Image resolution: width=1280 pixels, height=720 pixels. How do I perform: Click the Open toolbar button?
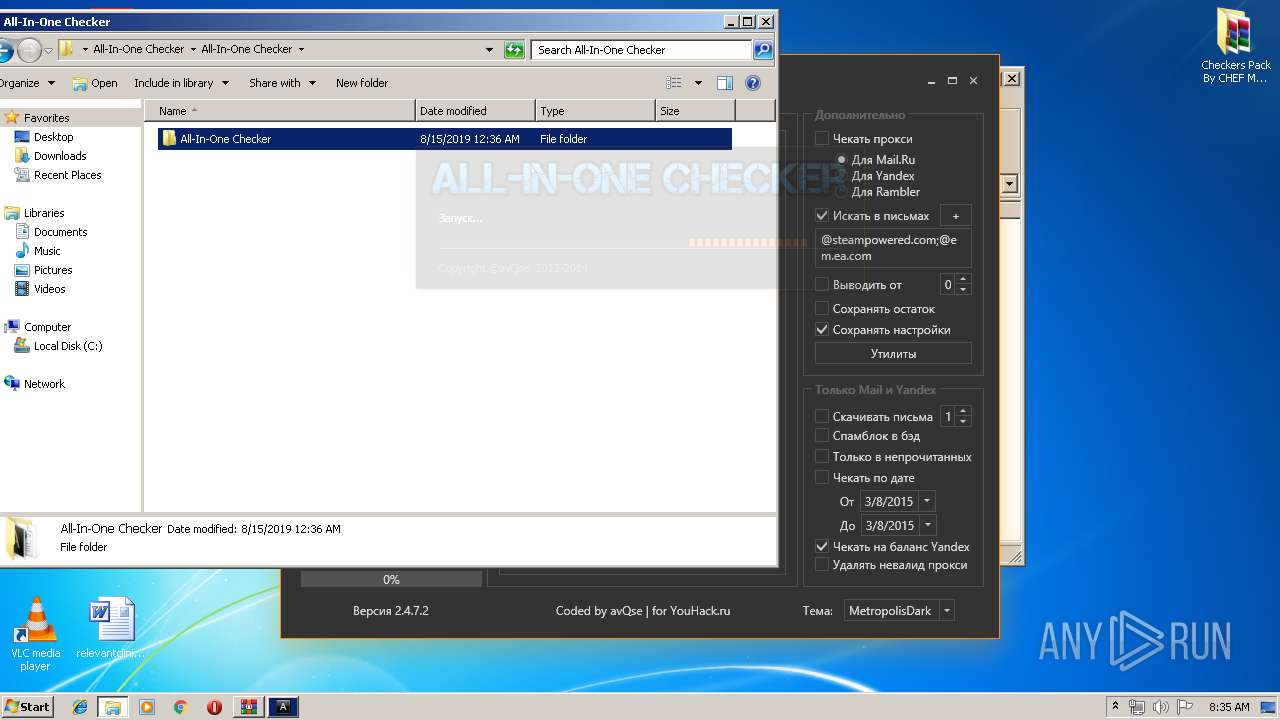pyautogui.click(x=95, y=83)
